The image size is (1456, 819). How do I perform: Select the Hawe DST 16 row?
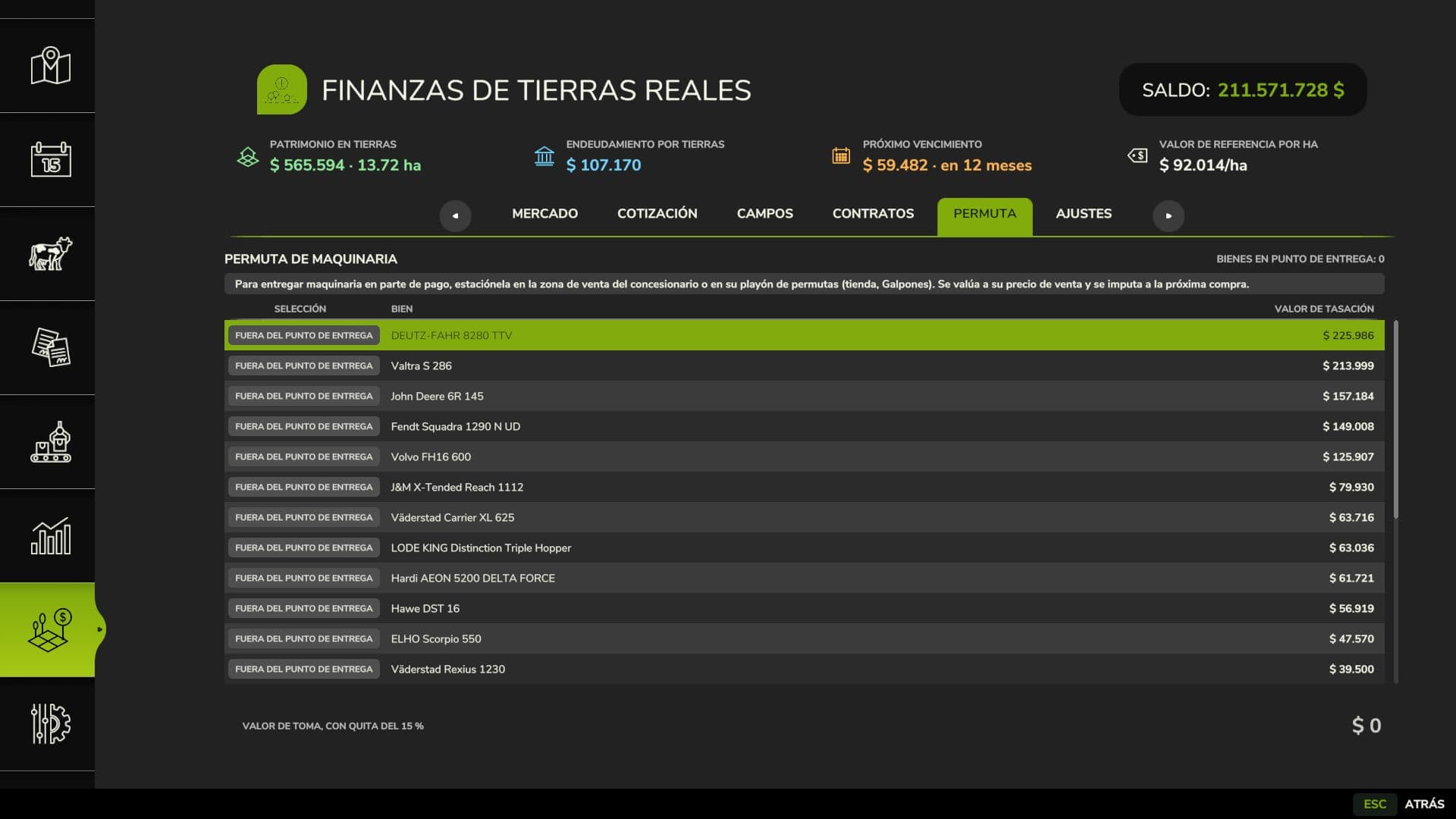pyautogui.click(x=804, y=608)
